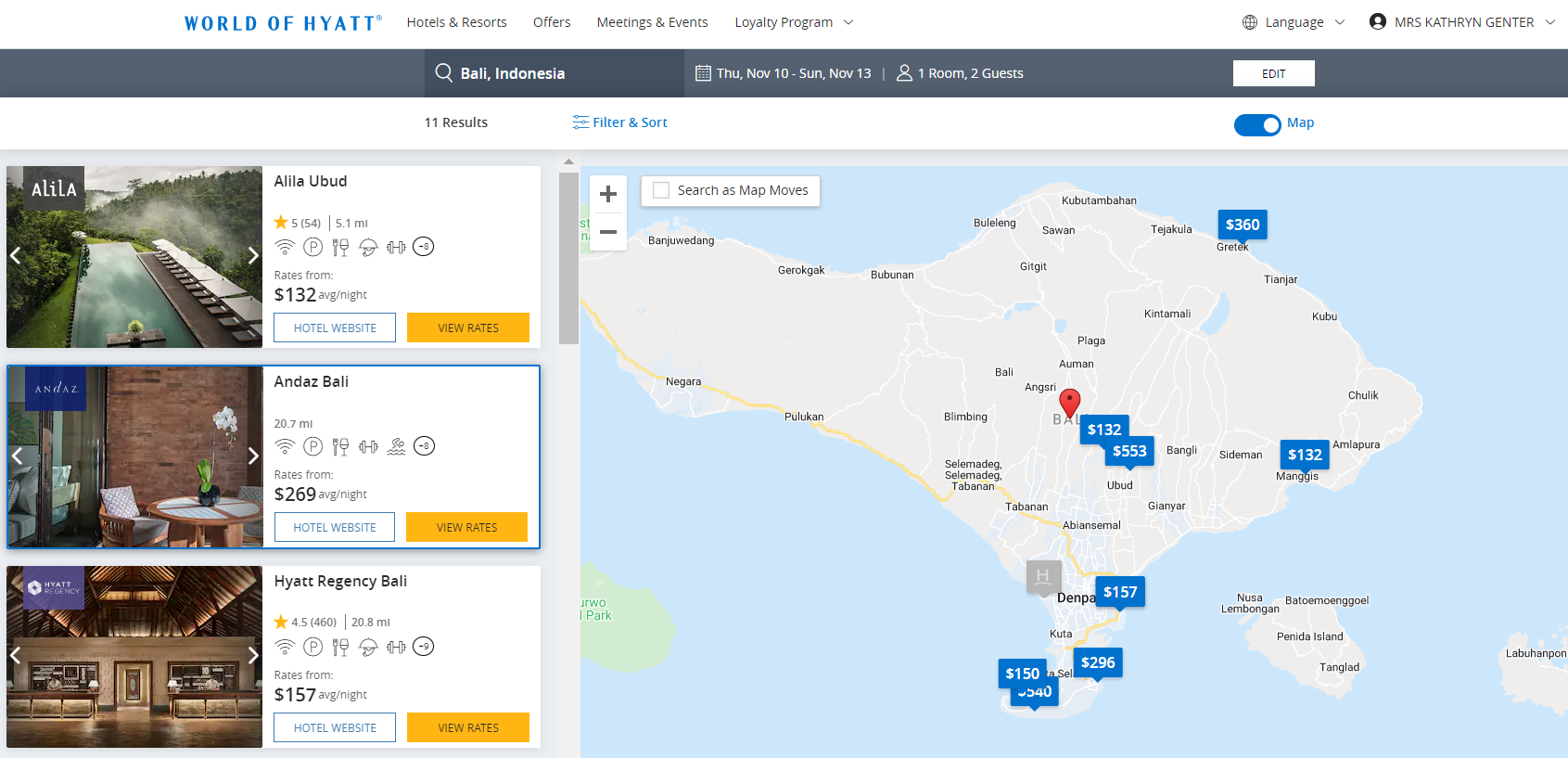
Task: Click the EDIT search button
Action: [1274, 73]
